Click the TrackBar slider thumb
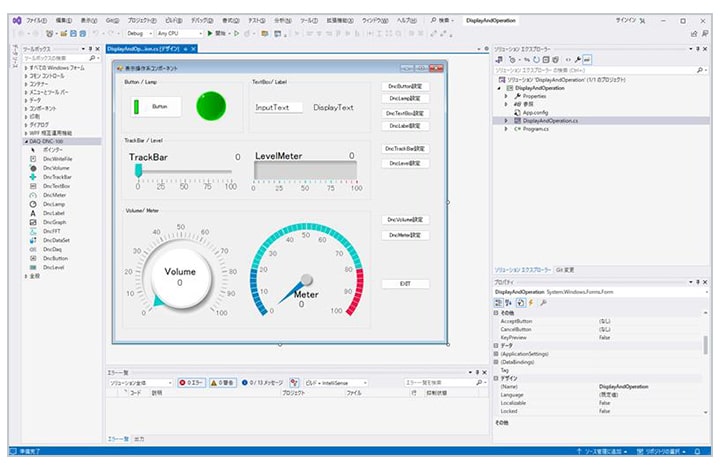Viewport: 720px width, 468px height. [x=138, y=171]
